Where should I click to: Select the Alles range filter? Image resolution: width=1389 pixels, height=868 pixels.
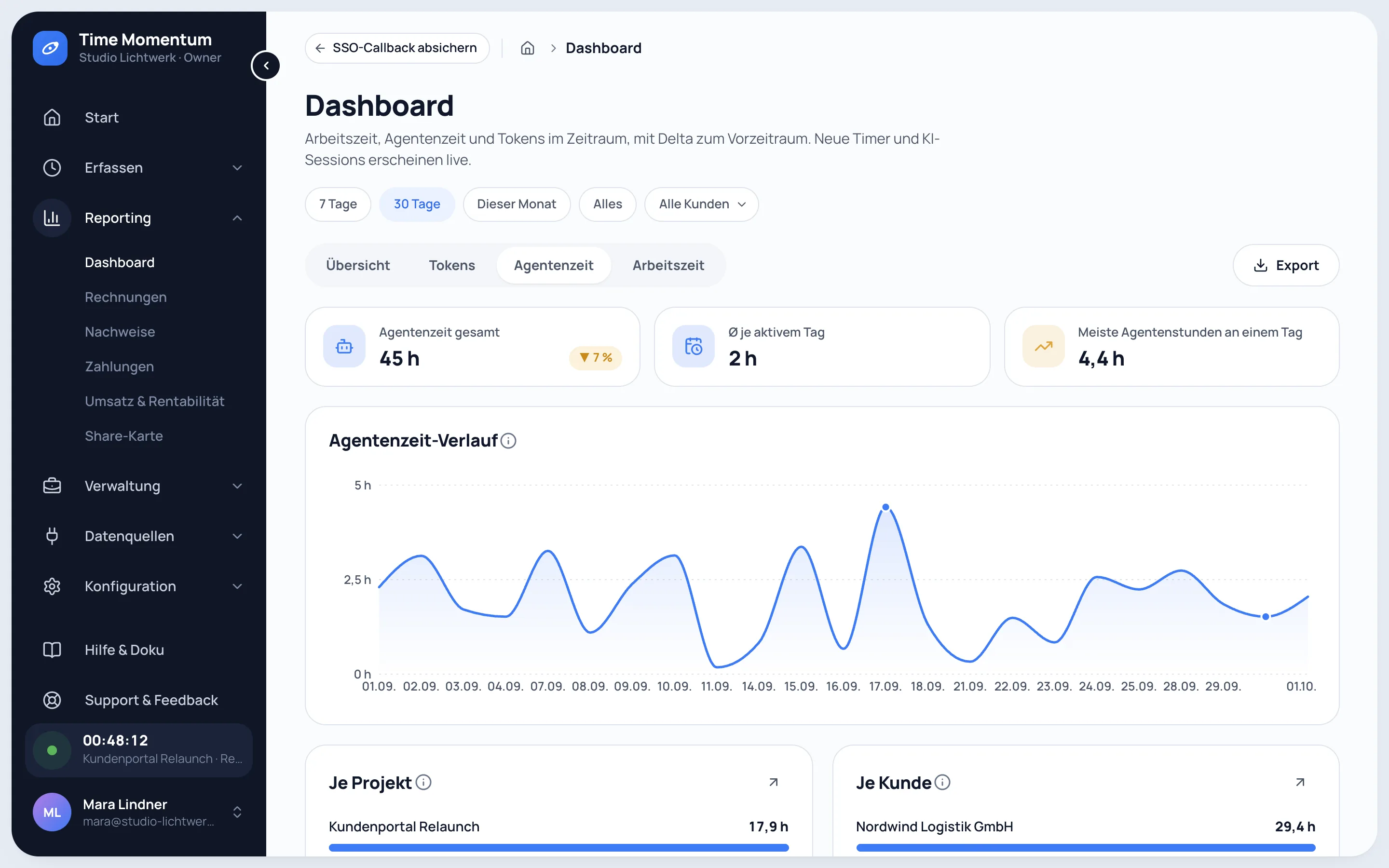607,204
